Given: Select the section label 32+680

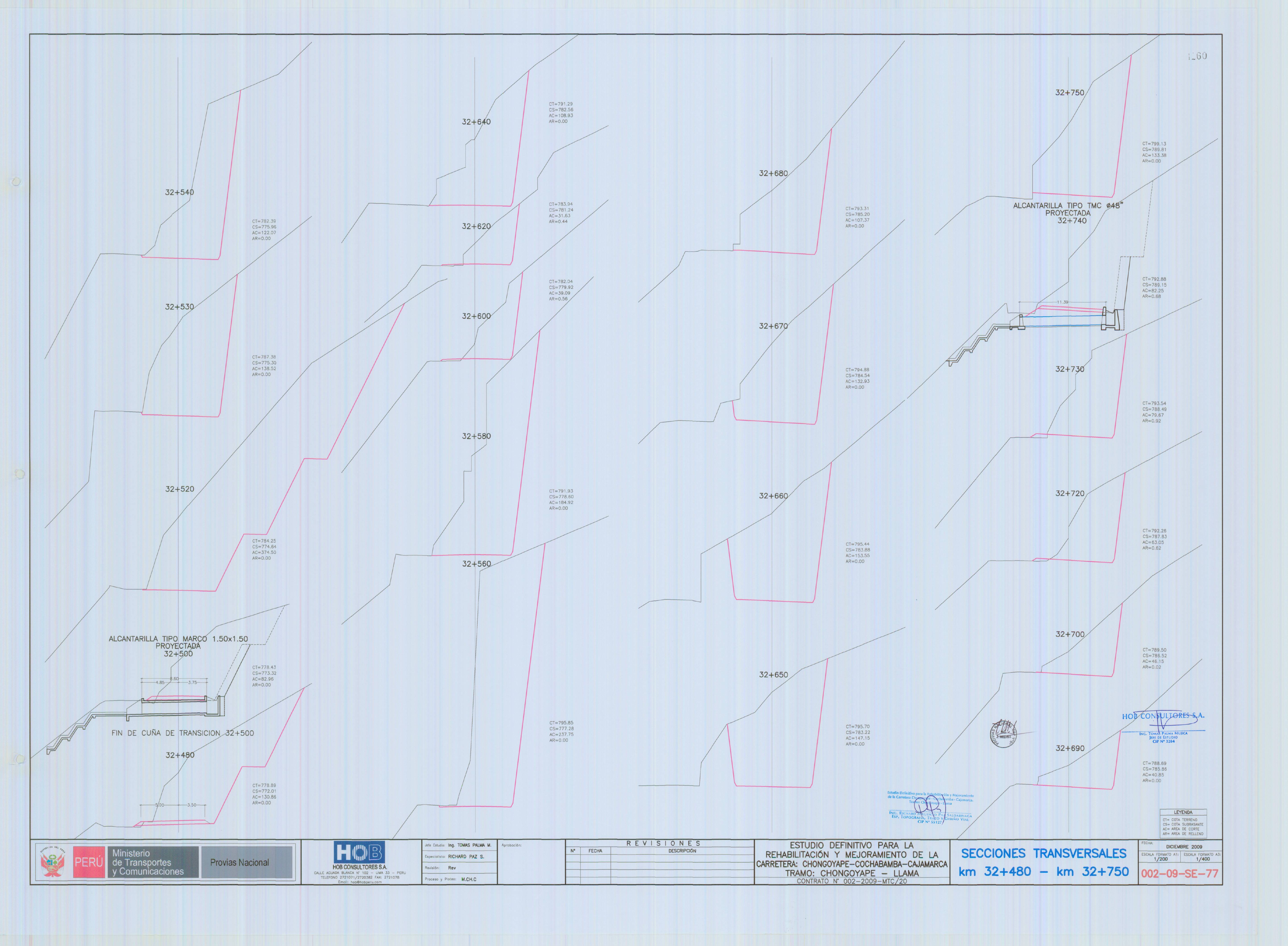Looking at the screenshot, I should tap(773, 174).
